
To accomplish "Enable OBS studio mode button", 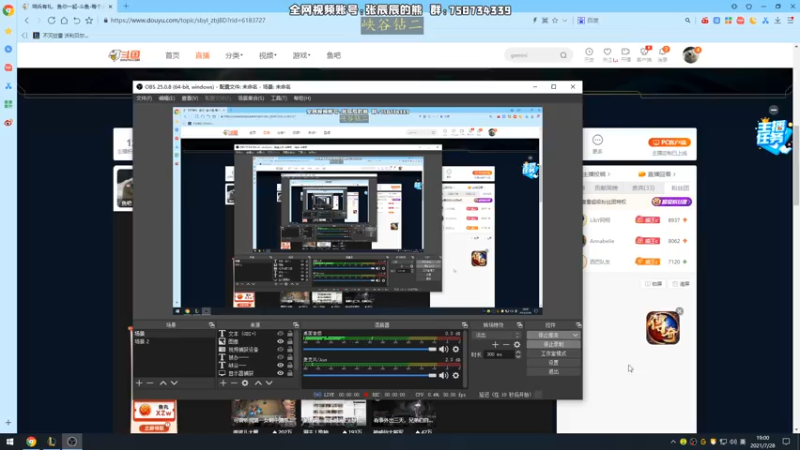I will pyautogui.click(x=553, y=354).
